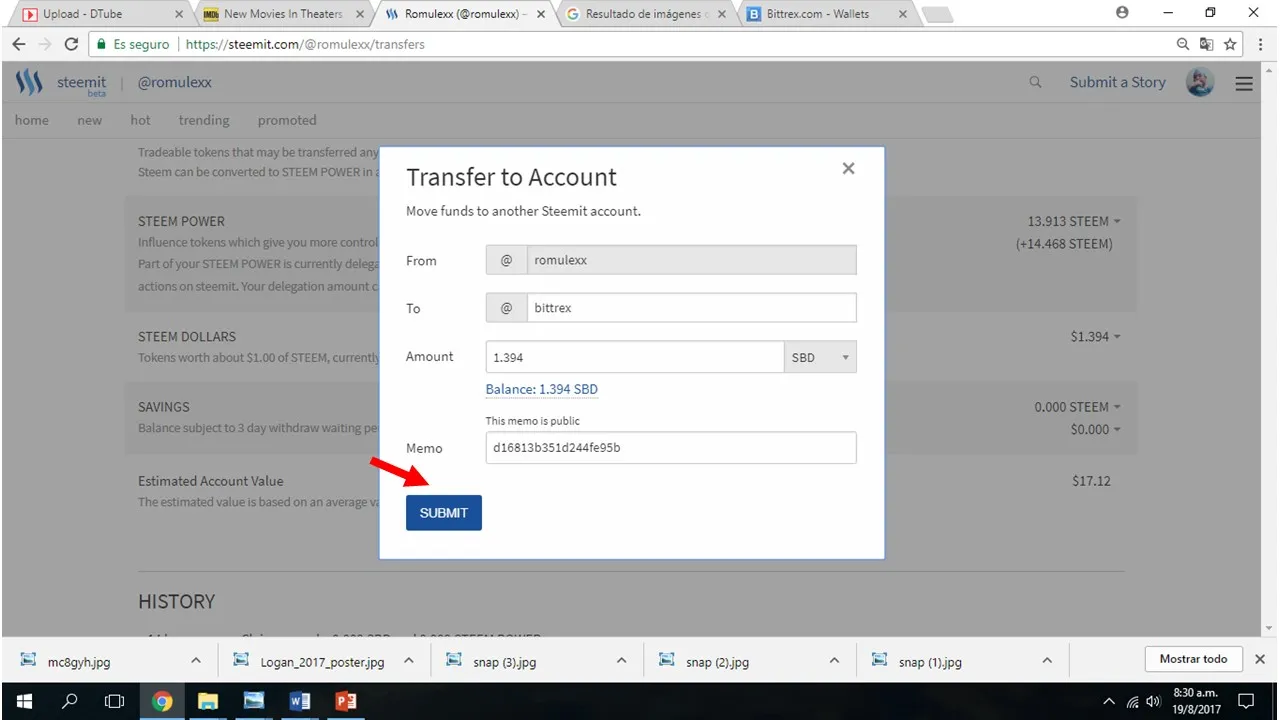Open PowerPoint from the taskbar
This screenshot has height=720, width=1280.
click(346, 701)
